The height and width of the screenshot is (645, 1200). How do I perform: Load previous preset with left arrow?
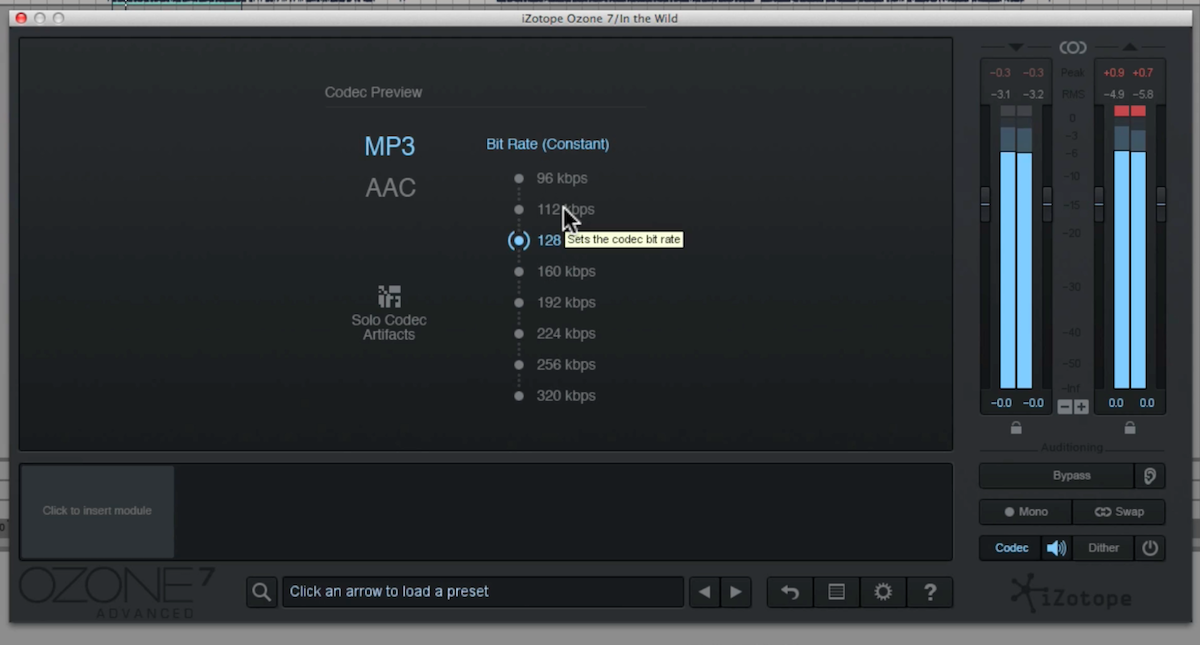pos(704,592)
